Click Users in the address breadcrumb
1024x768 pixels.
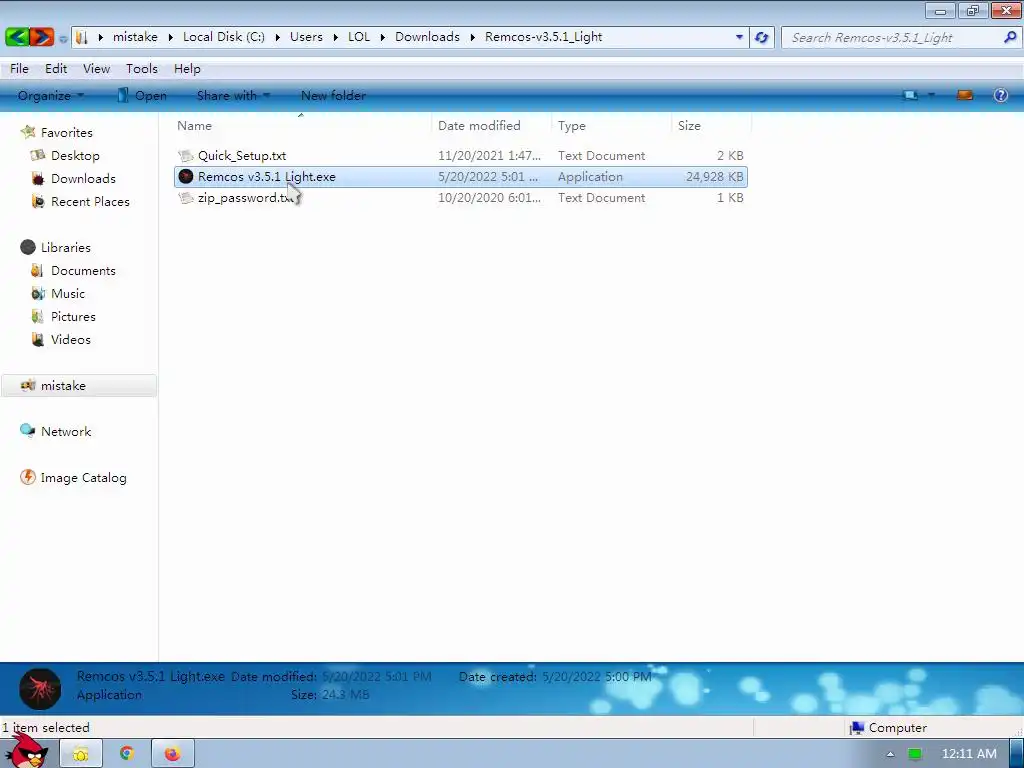(306, 37)
